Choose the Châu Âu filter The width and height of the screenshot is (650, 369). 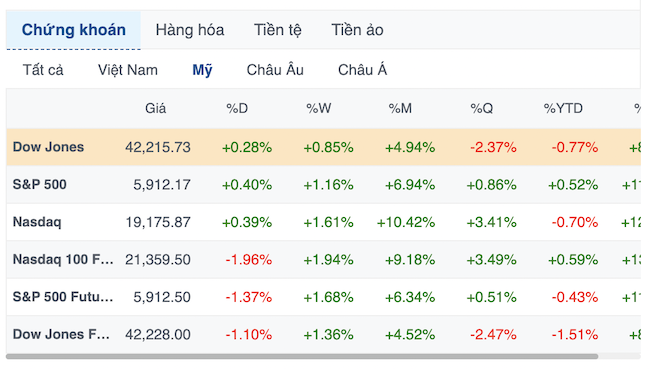point(275,70)
